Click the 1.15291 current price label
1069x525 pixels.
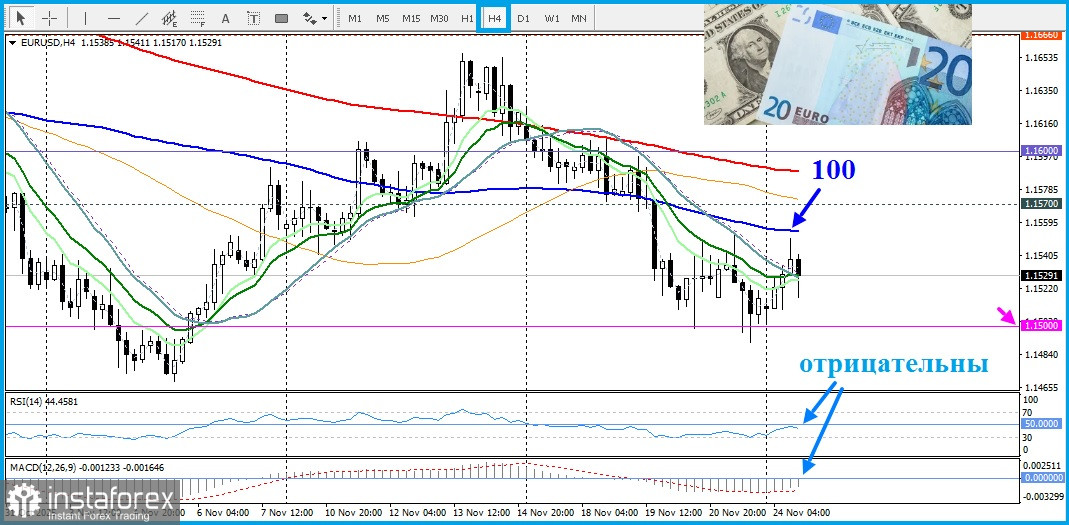pos(1040,275)
